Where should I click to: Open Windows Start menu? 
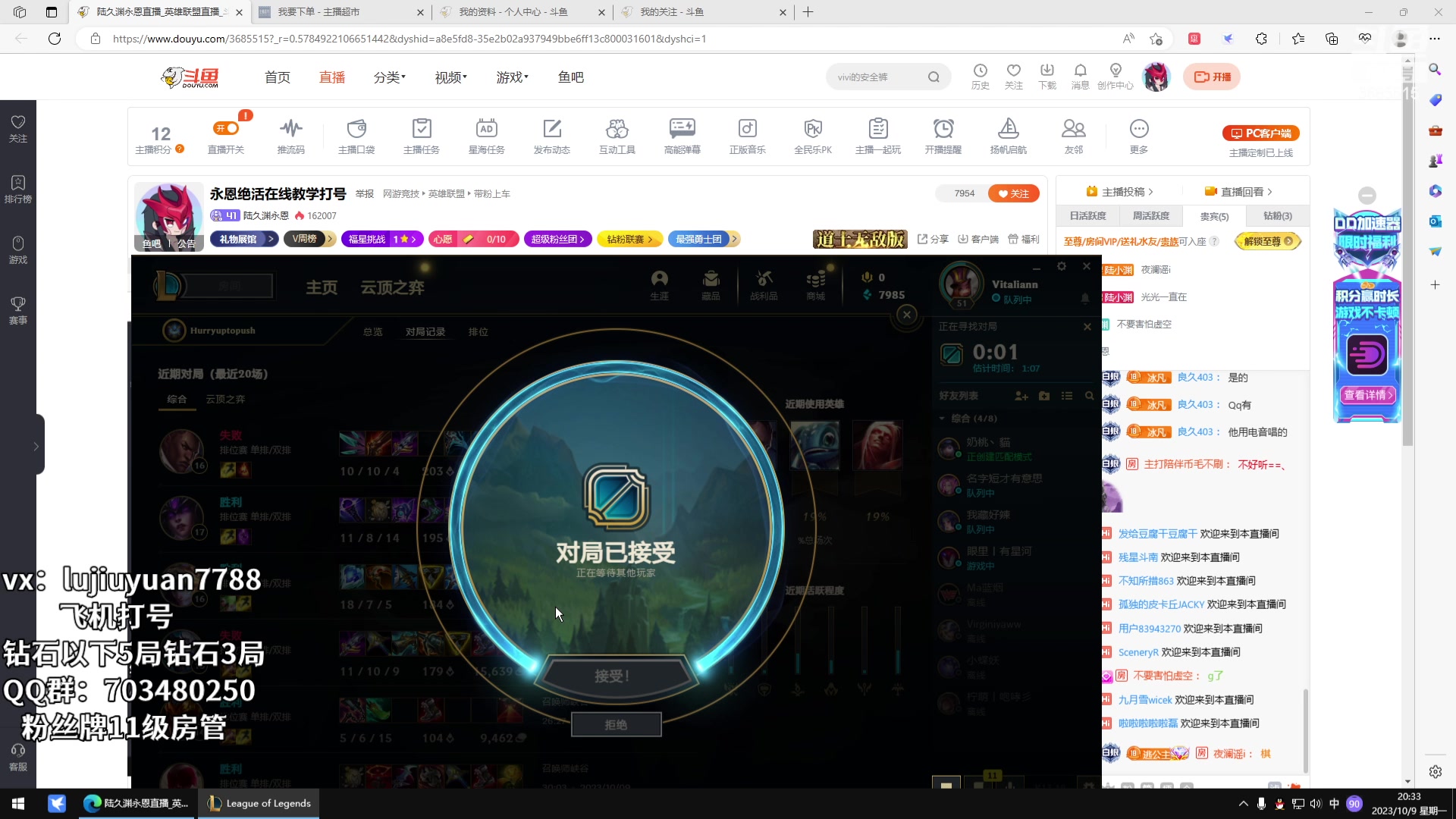point(18,803)
